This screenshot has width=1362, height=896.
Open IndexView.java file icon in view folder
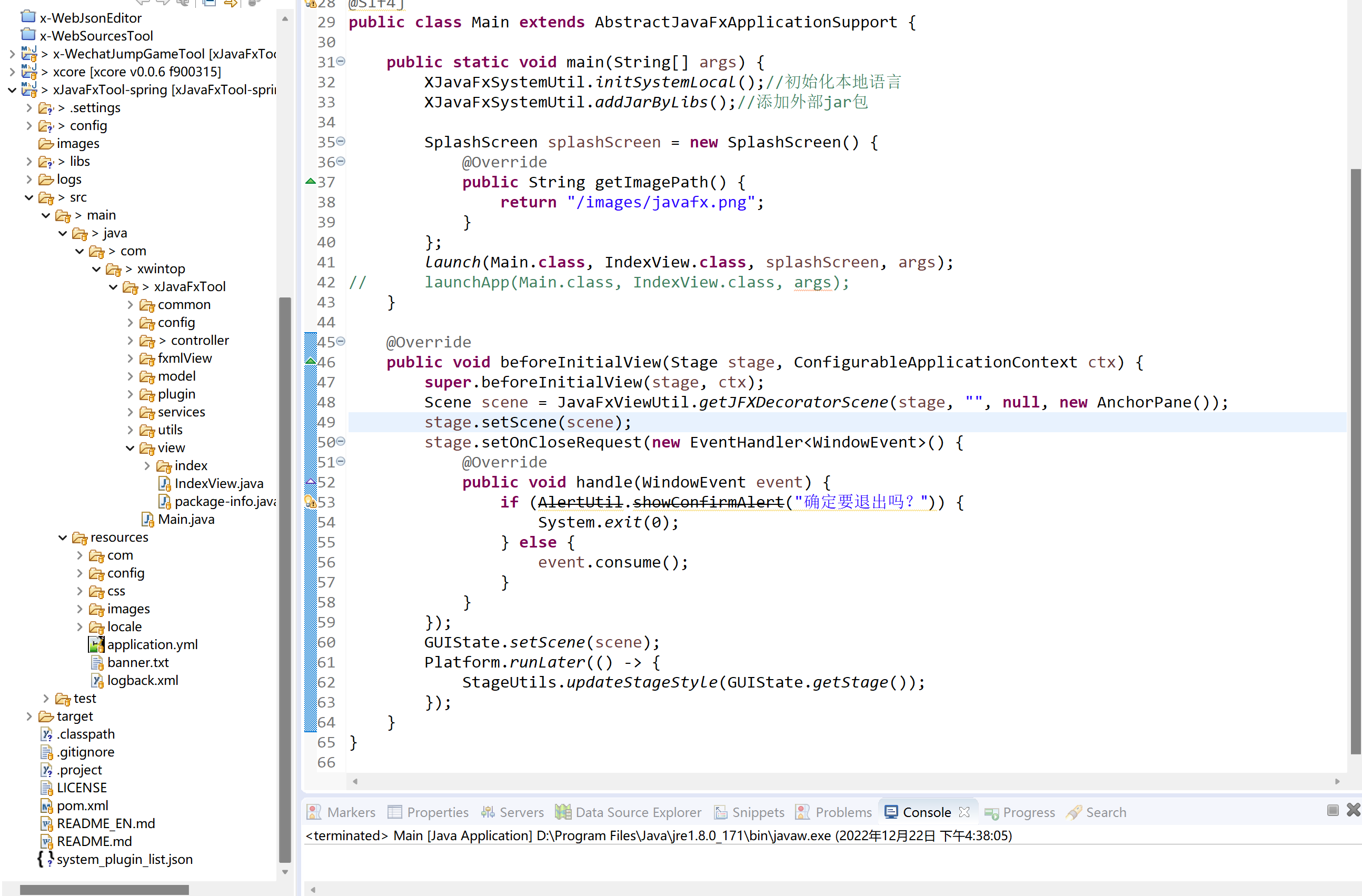pos(164,483)
